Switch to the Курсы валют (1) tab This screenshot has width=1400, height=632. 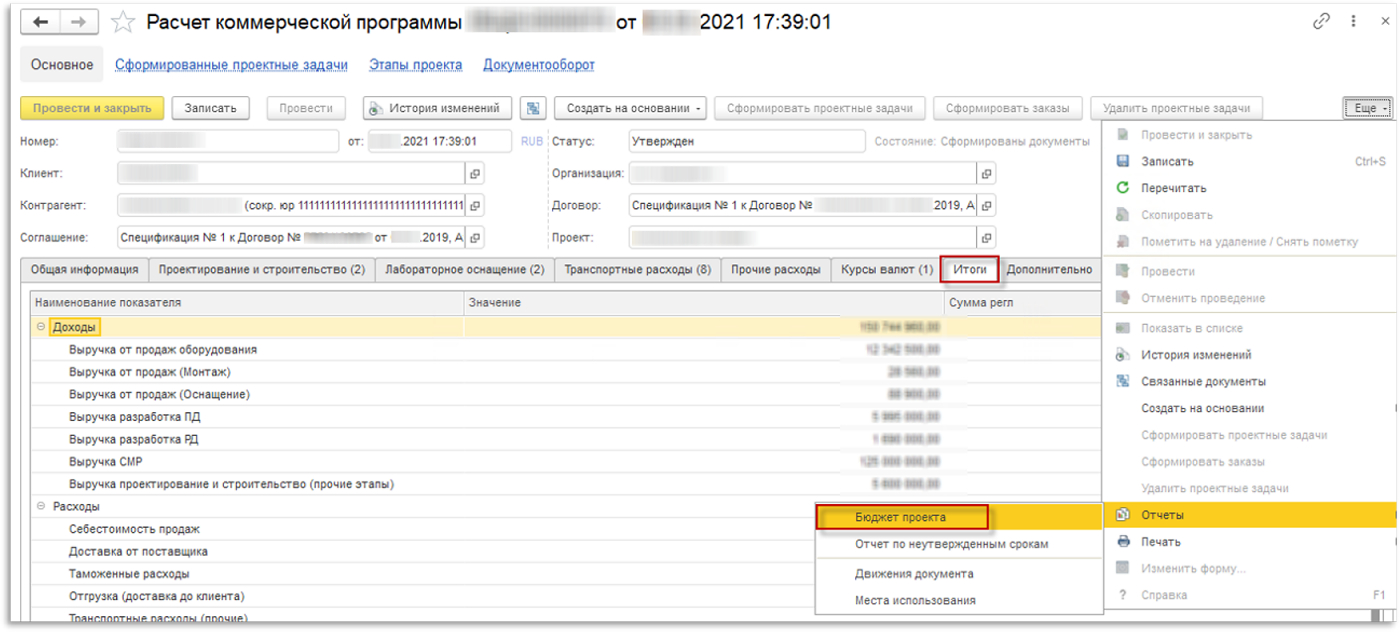click(x=886, y=270)
